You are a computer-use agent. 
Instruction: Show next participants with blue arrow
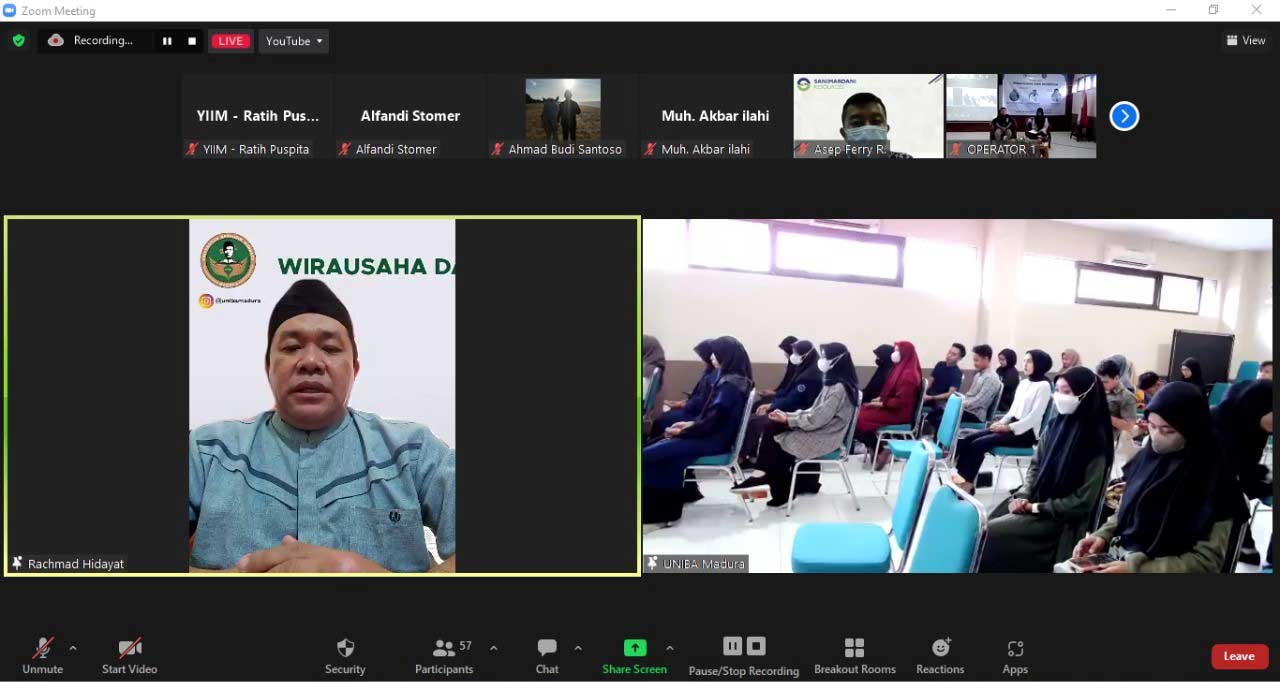point(1124,116)
